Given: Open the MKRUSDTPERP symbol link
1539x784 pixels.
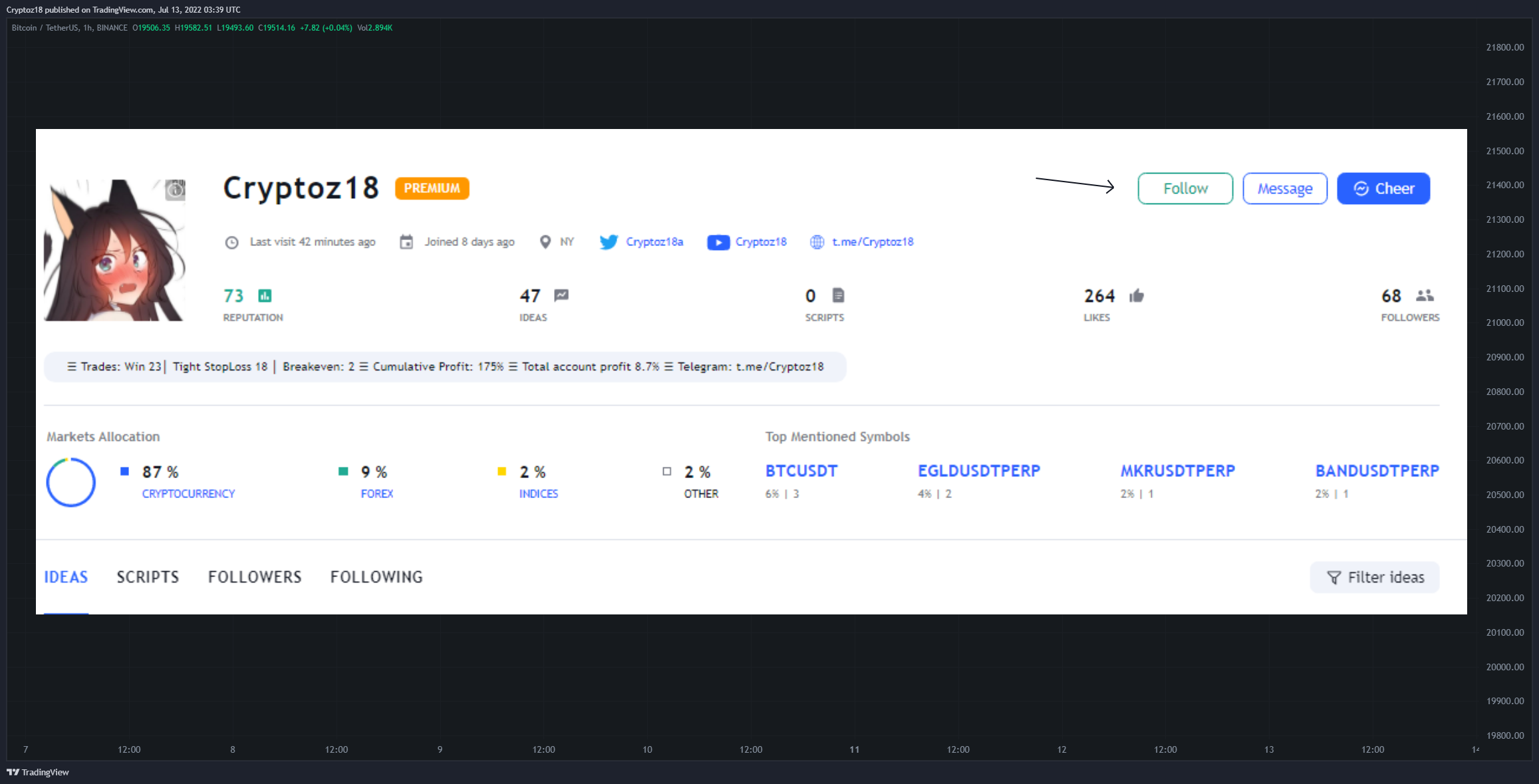Looking at the screenshot, I should click(x=1178, y=471).
